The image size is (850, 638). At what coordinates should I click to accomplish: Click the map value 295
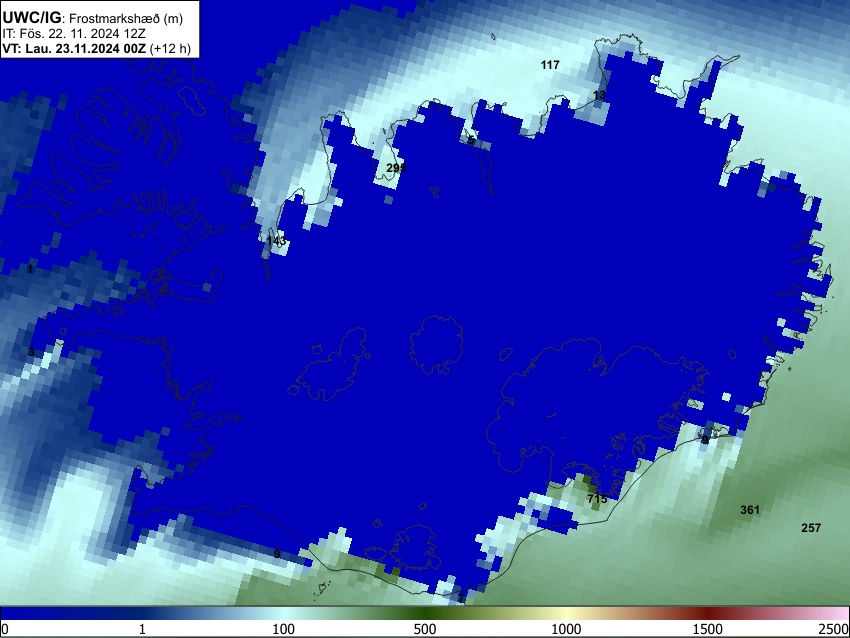396,168
